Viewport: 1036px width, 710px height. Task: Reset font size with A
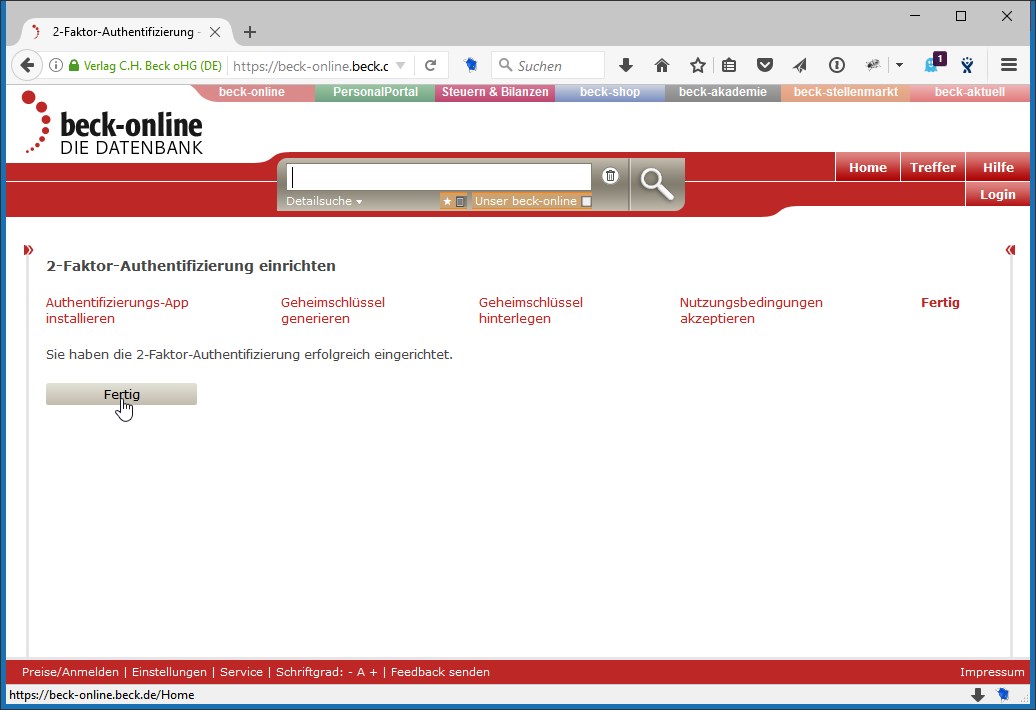click(361, 672)
